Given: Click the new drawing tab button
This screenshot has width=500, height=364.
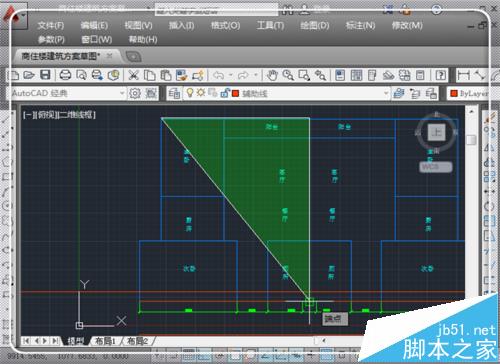Looking at the screenshot, I should [x=134, y=56].
